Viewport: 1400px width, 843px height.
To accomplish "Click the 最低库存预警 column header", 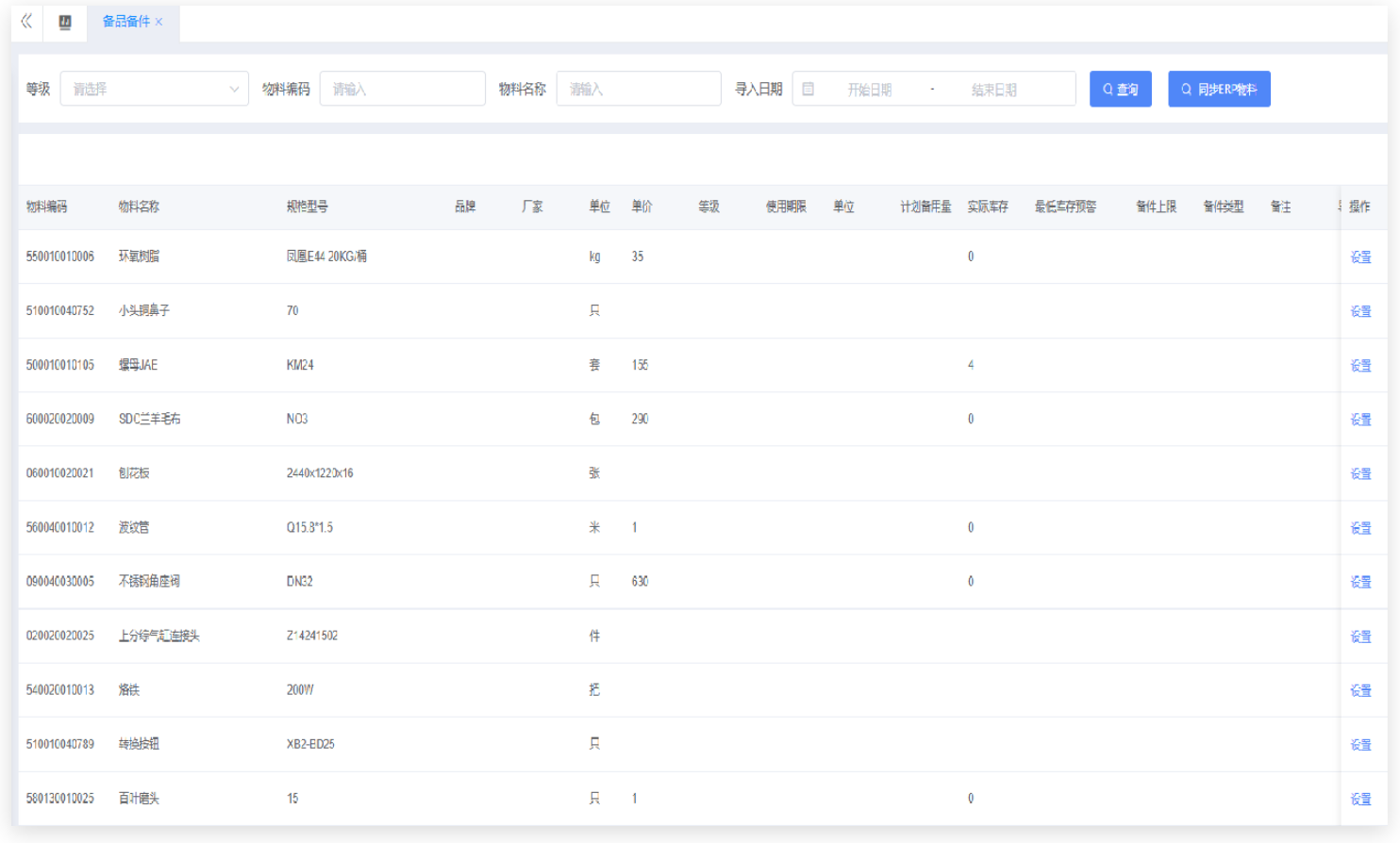I will coord(1065,207).
